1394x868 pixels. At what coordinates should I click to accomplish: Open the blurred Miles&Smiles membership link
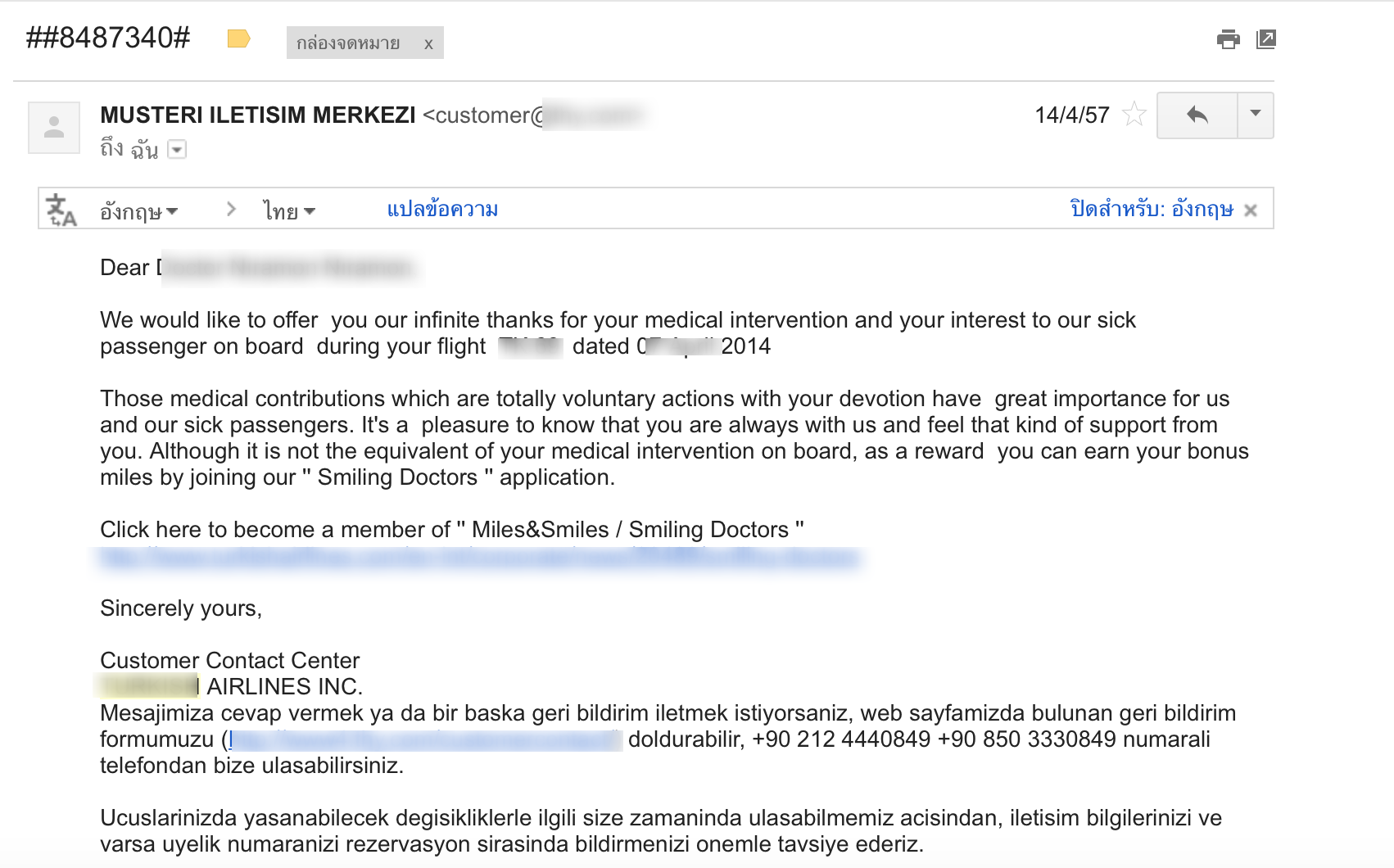[479, 558]
